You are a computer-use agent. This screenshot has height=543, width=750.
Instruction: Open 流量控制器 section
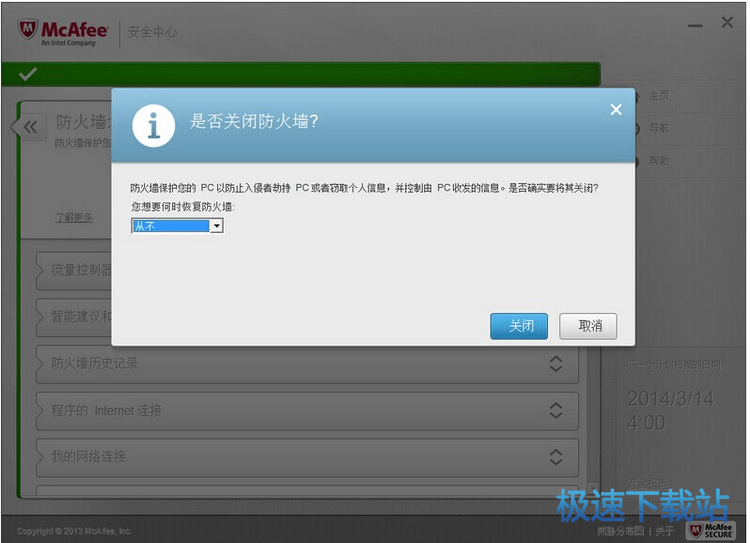point(74,270)
